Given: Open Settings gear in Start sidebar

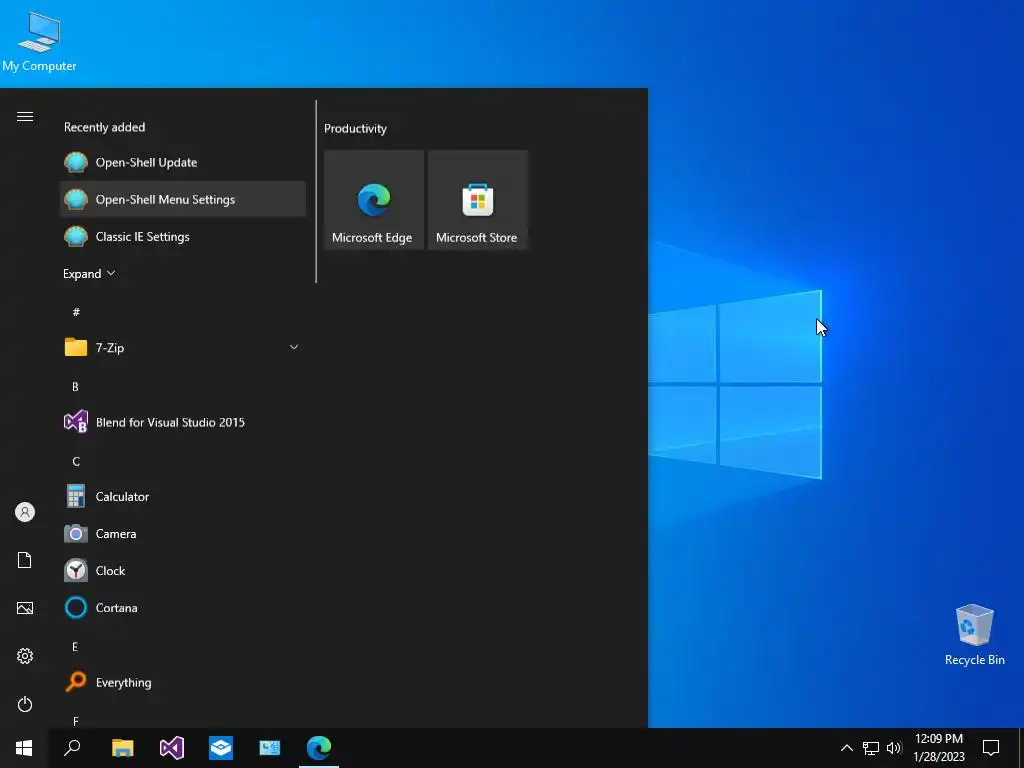Looking at the screenshot, I should tap(25, 656).
